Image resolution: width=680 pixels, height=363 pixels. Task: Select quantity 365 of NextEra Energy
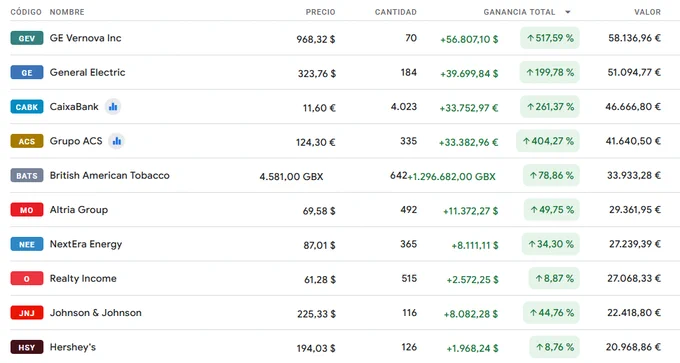409,244
